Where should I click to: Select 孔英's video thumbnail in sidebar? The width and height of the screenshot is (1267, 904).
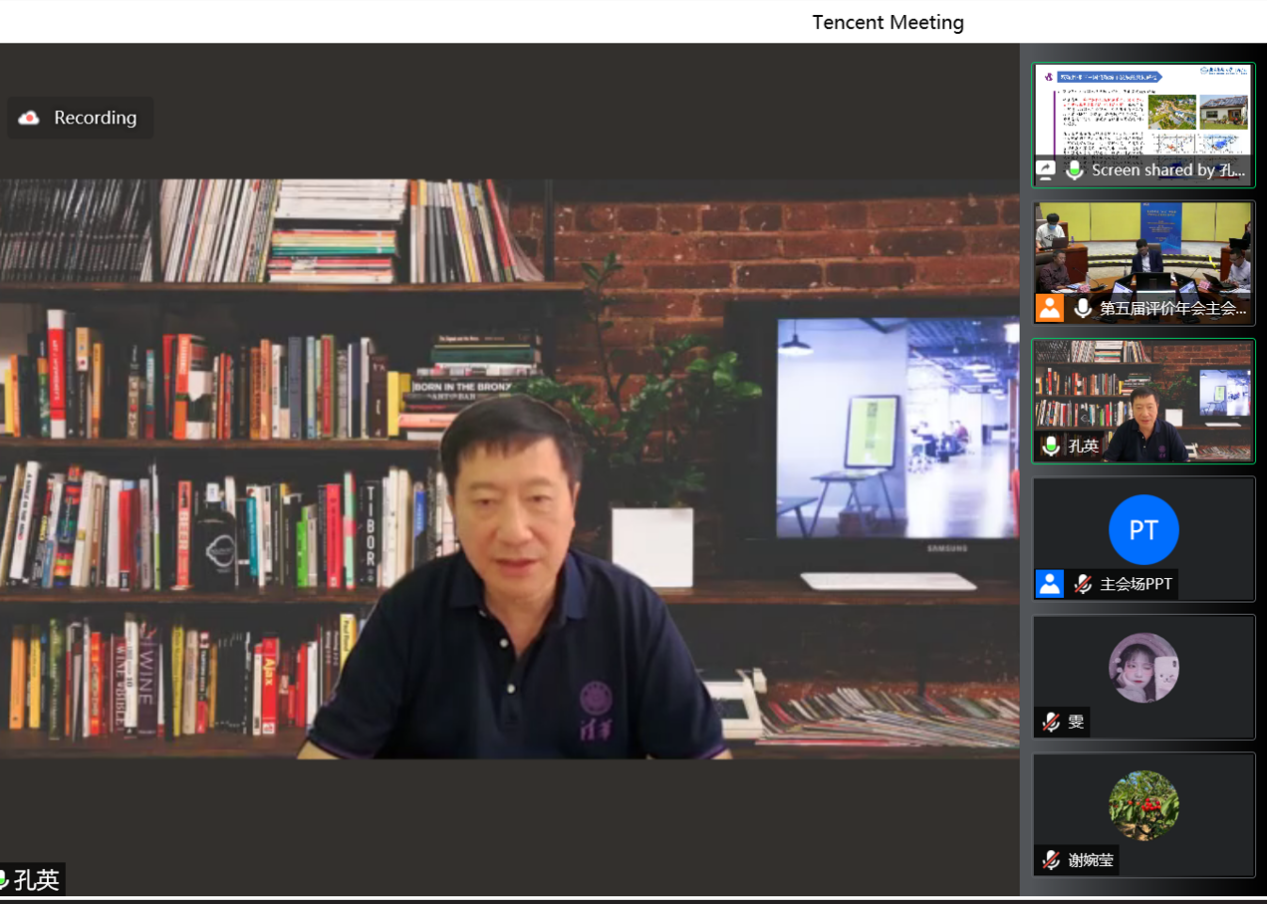[x=1143, y=395]
